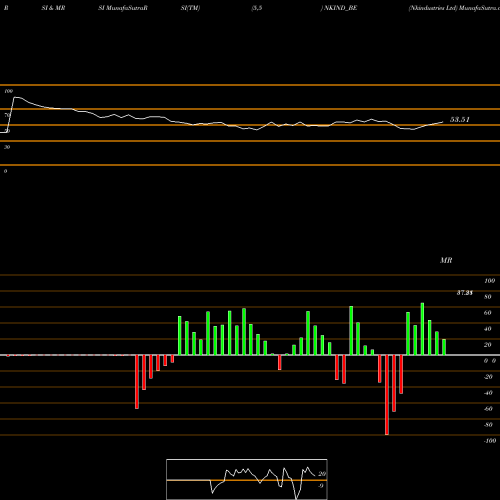Click the MR axis label 60

488,313
